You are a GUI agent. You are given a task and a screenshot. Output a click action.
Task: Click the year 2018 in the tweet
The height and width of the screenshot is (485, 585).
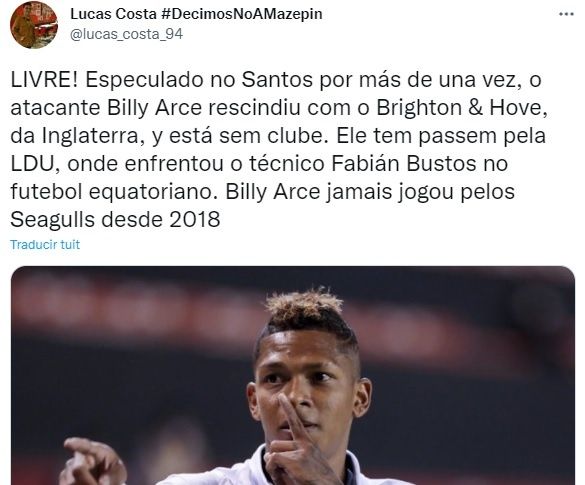pos(194,220)
